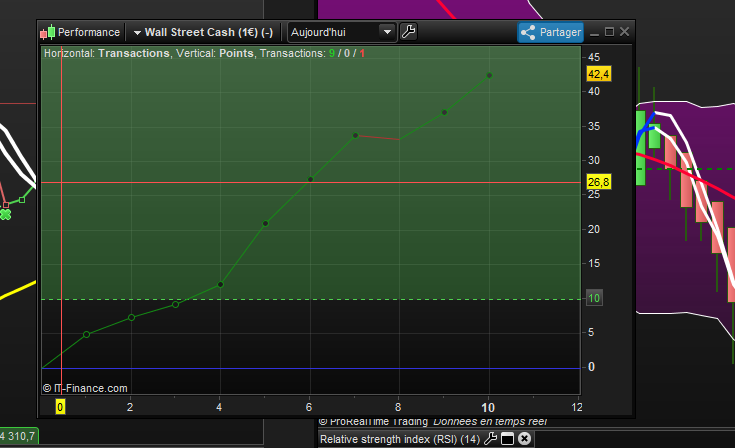Open RSI indicator wrench settings
Screen dimensions: 735x448
pyautogui.click(x=490, y=439)
